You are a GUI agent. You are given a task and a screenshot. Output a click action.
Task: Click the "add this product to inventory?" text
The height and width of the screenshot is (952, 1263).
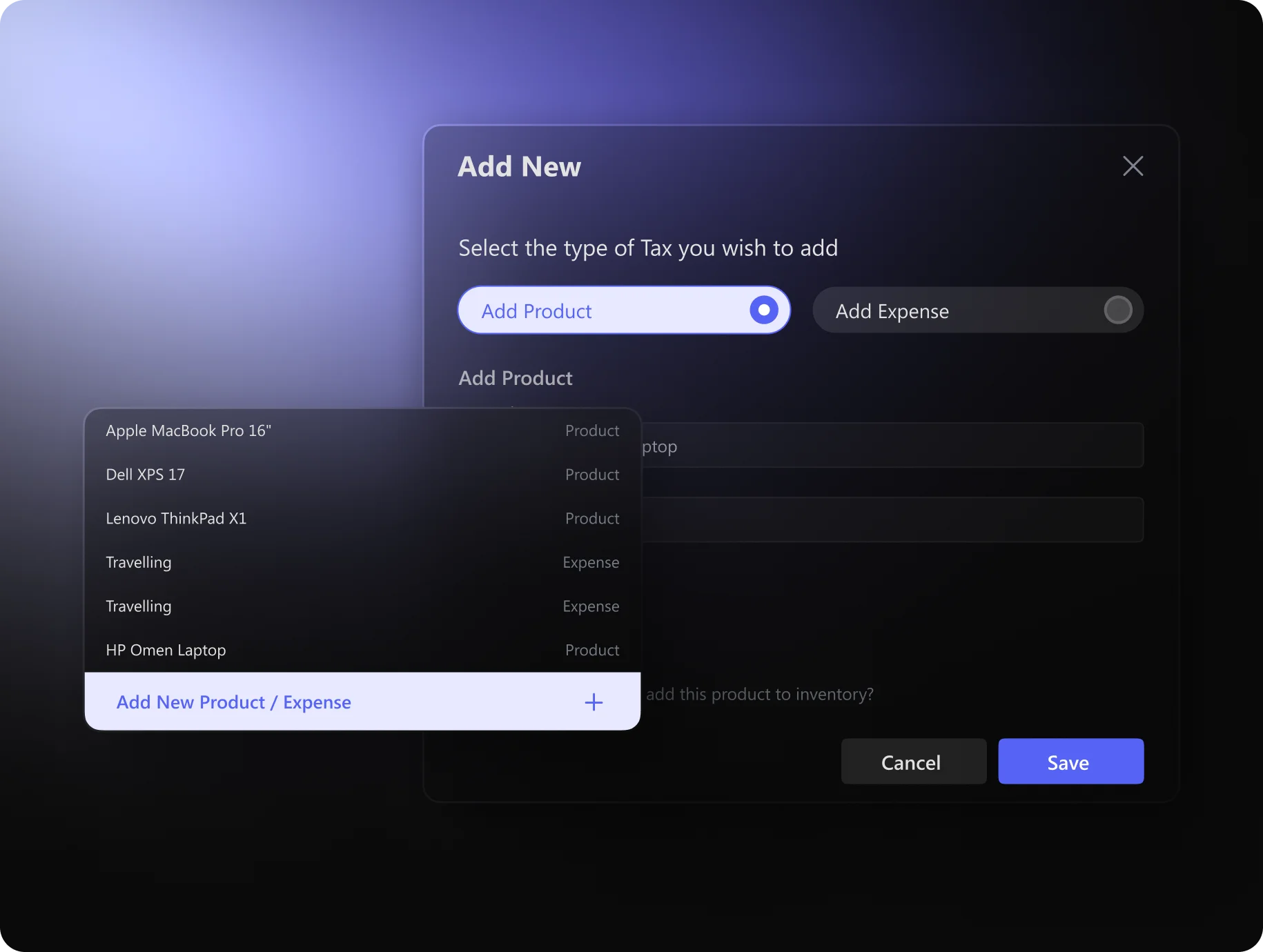tap(759, 695)
